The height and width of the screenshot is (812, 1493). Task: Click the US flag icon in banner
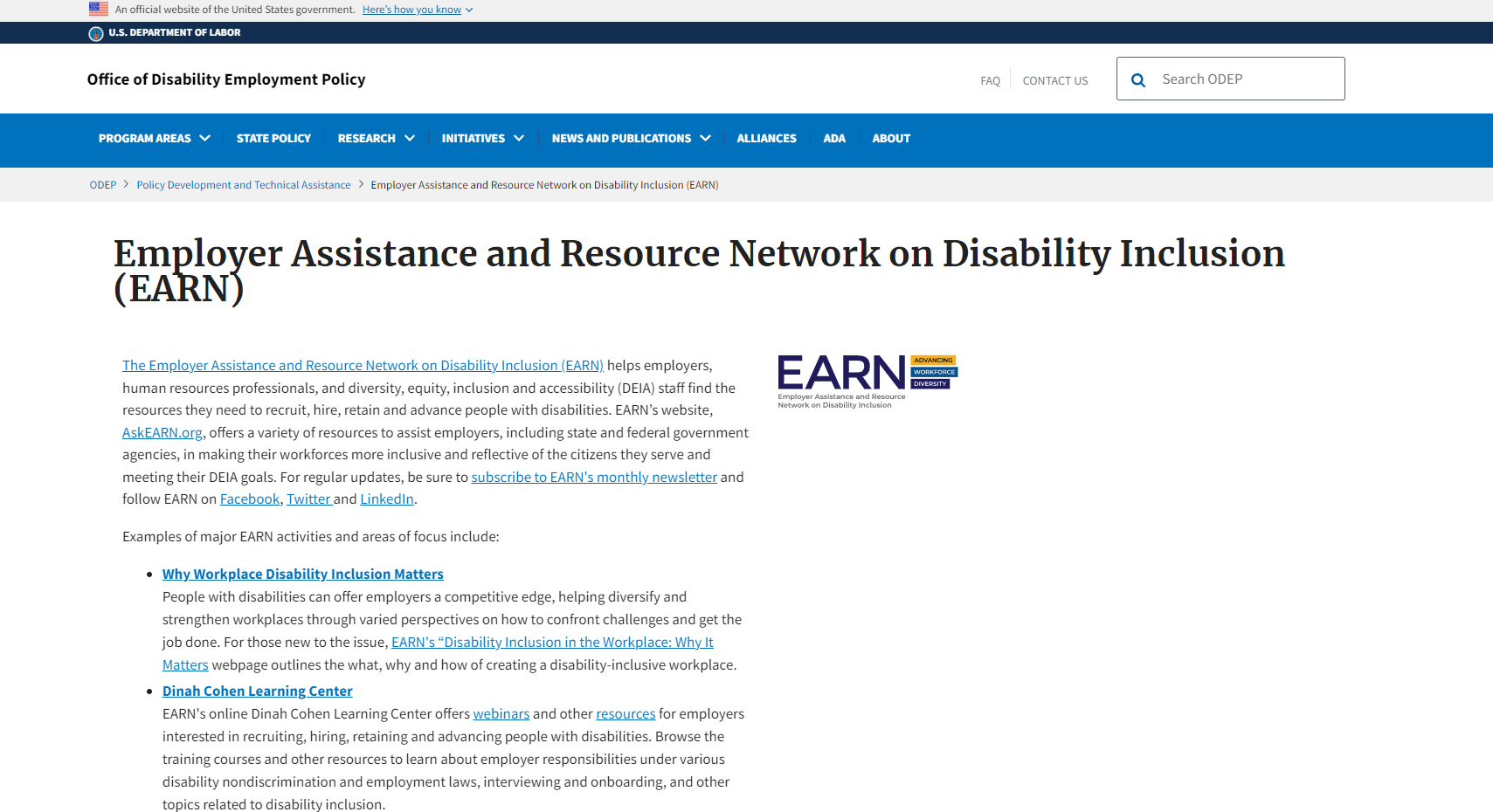coord(99,9)
